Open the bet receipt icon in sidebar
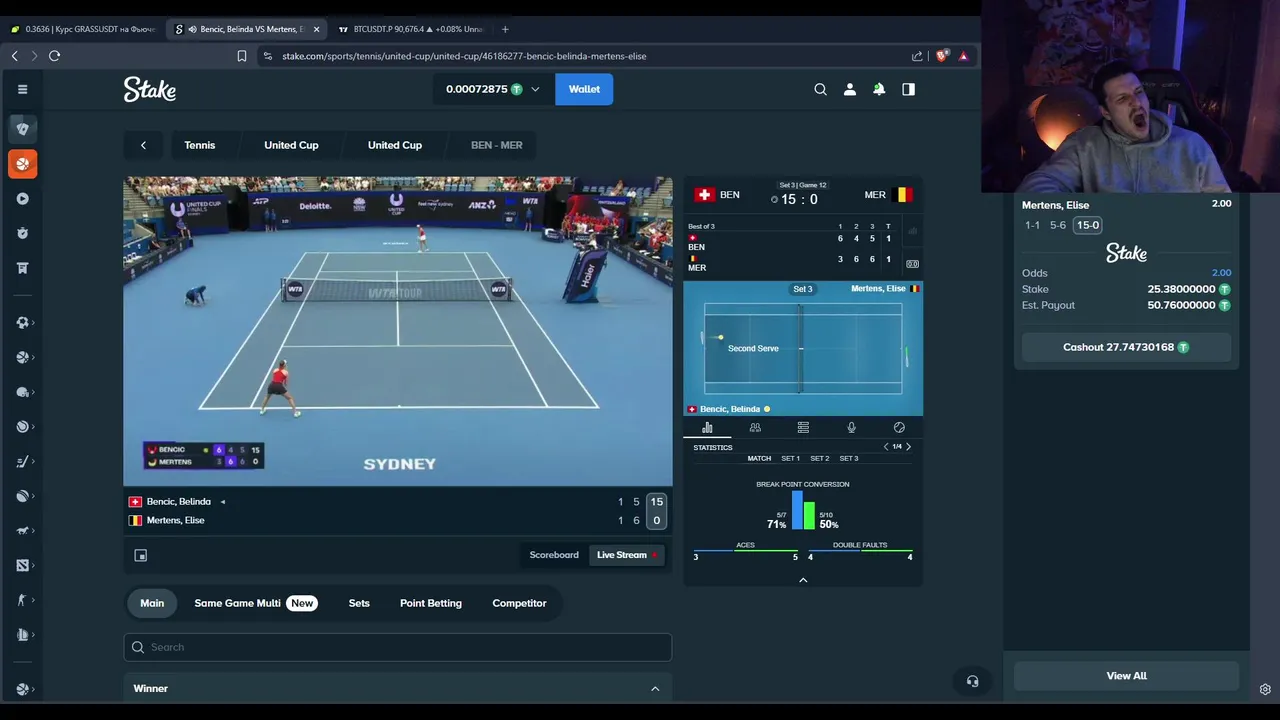Viewport: 1280px width, 720px height. point(22,268)
